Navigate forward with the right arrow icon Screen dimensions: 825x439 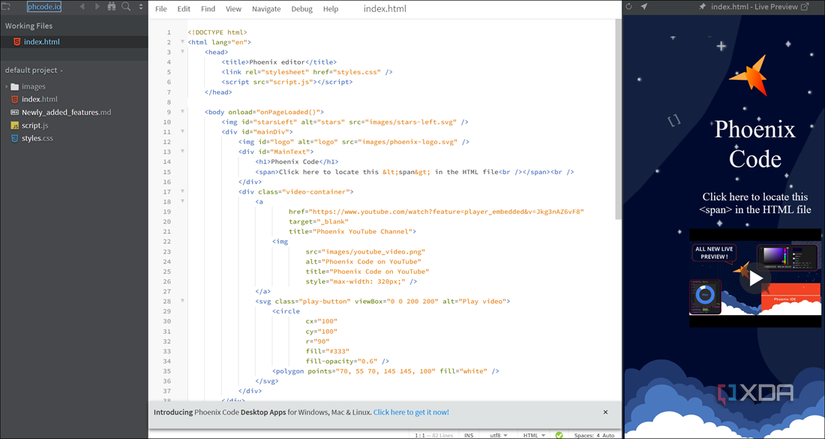click(x=97, y=8)
